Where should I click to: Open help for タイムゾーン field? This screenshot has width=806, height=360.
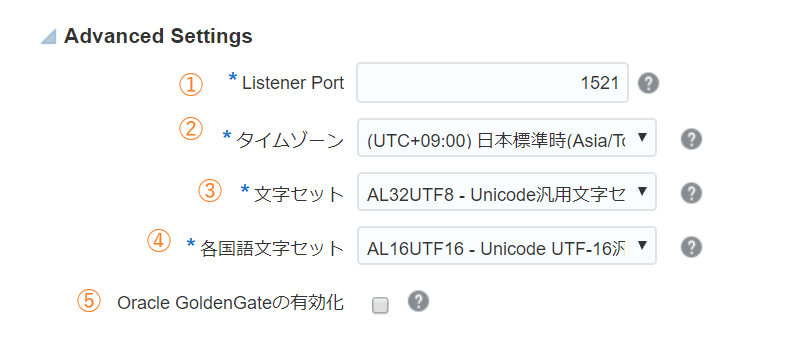691,139
